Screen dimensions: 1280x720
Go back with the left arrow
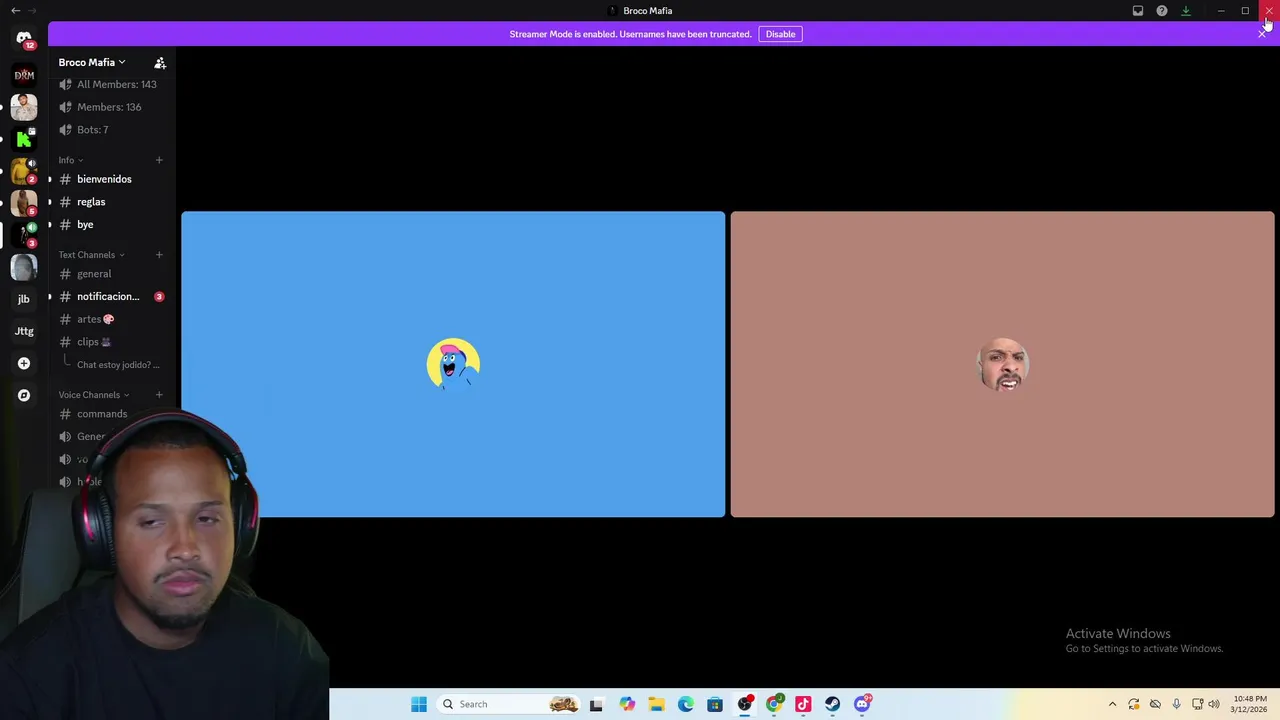click(15, 11)
